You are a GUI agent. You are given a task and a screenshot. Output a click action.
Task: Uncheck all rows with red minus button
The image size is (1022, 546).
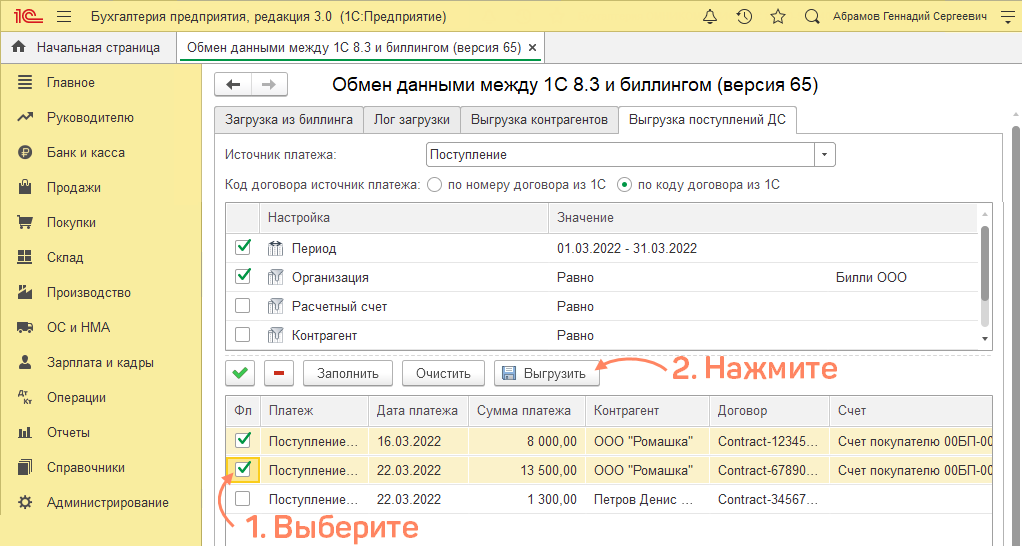[279, 373]
